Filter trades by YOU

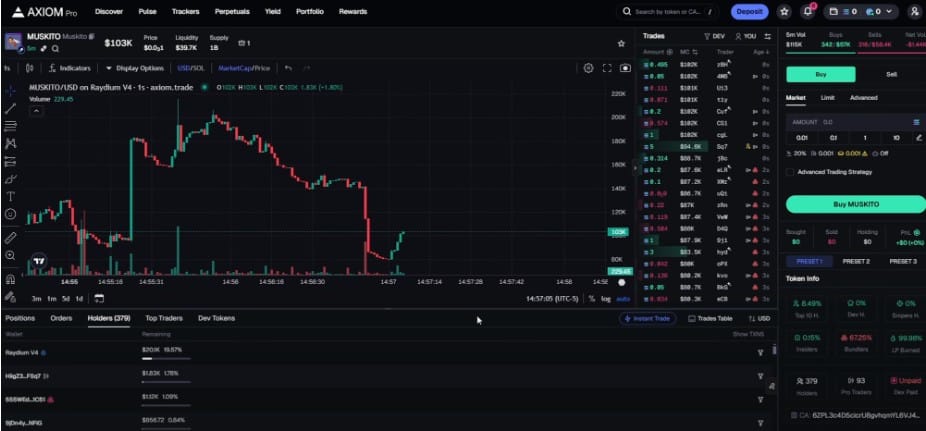tap(745, 36)
